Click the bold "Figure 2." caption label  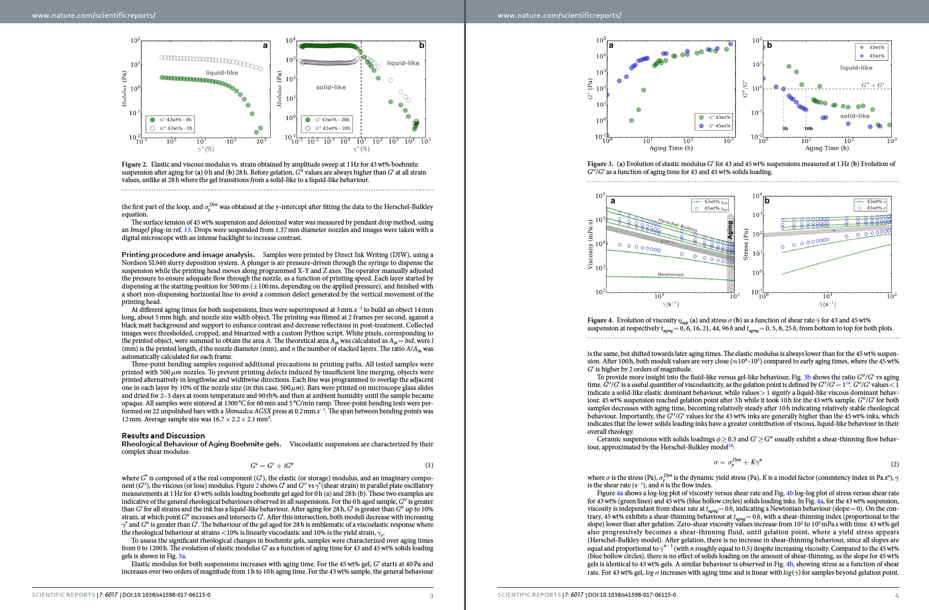(134, 165)
